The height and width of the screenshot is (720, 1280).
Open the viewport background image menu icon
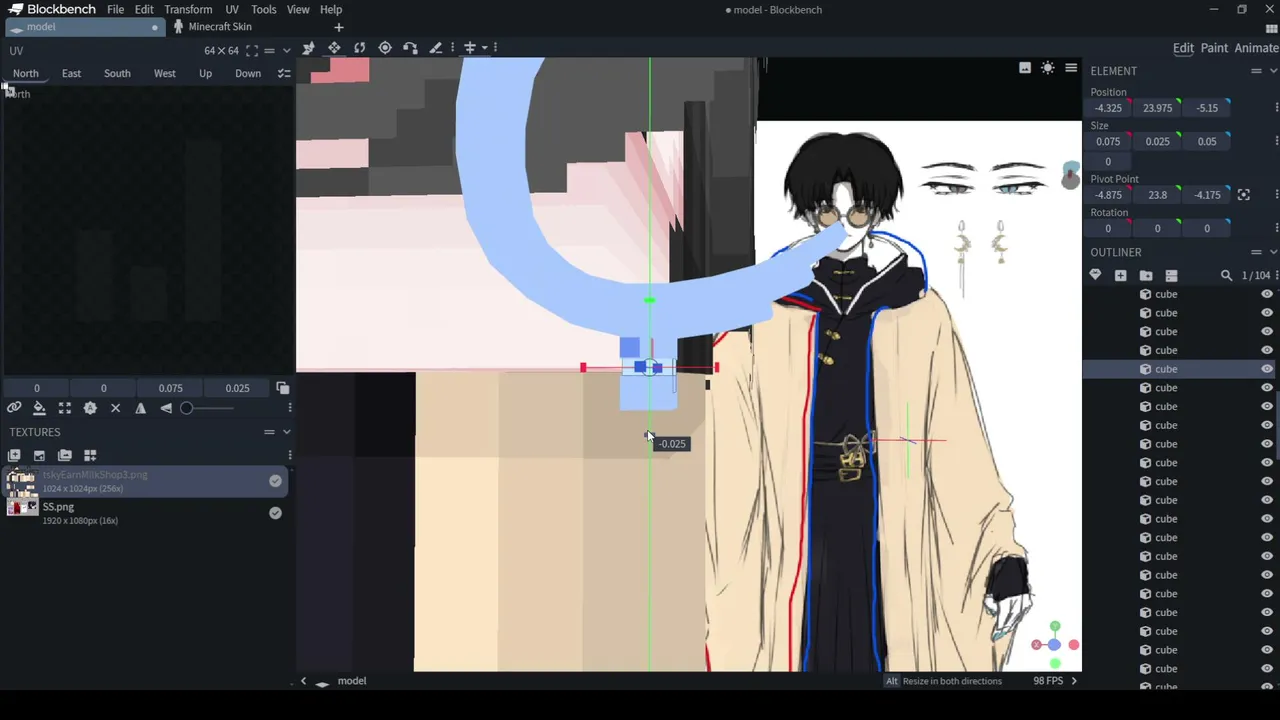(x=1025, y=68)
